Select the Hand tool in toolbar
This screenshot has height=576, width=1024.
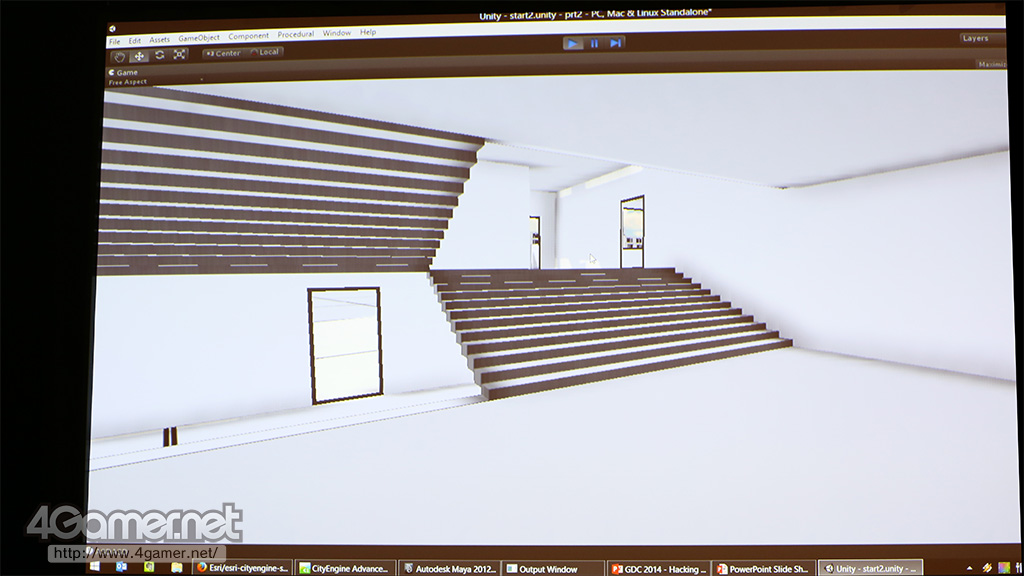(118, 55)
